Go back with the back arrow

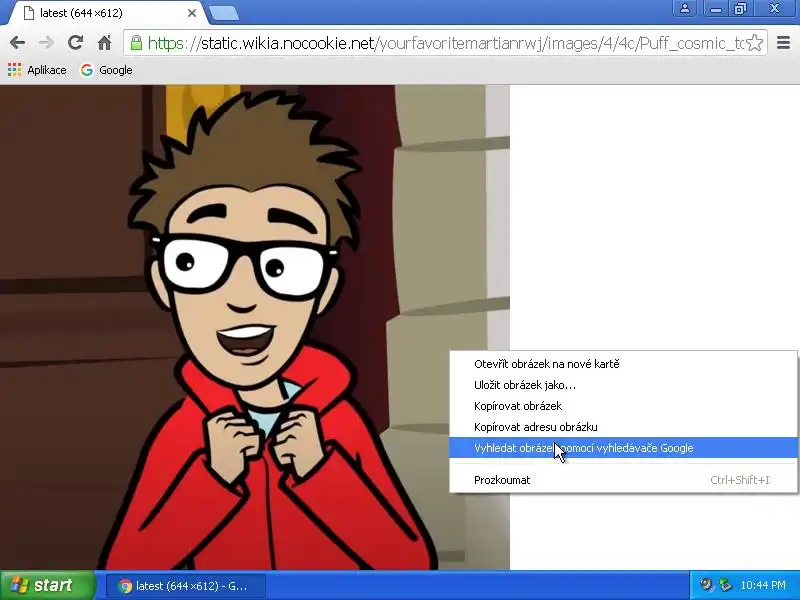pyautogui.click(x=17, y=43)
